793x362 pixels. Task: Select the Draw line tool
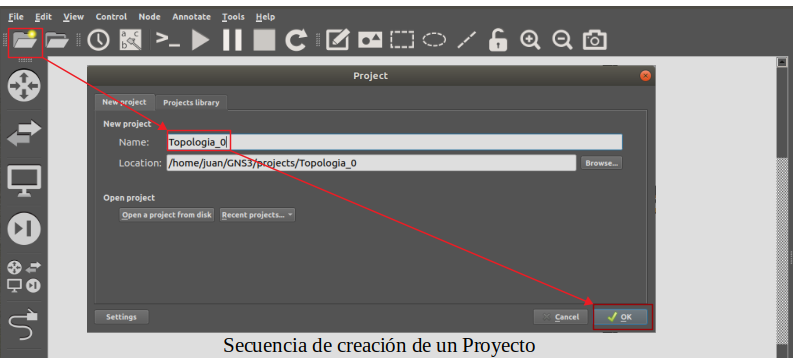(467, 40)
